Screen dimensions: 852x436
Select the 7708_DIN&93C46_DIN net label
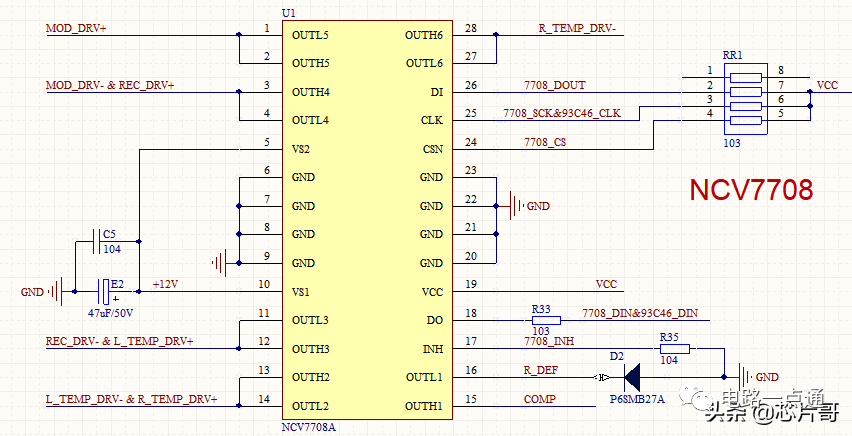tap(640, 313)
